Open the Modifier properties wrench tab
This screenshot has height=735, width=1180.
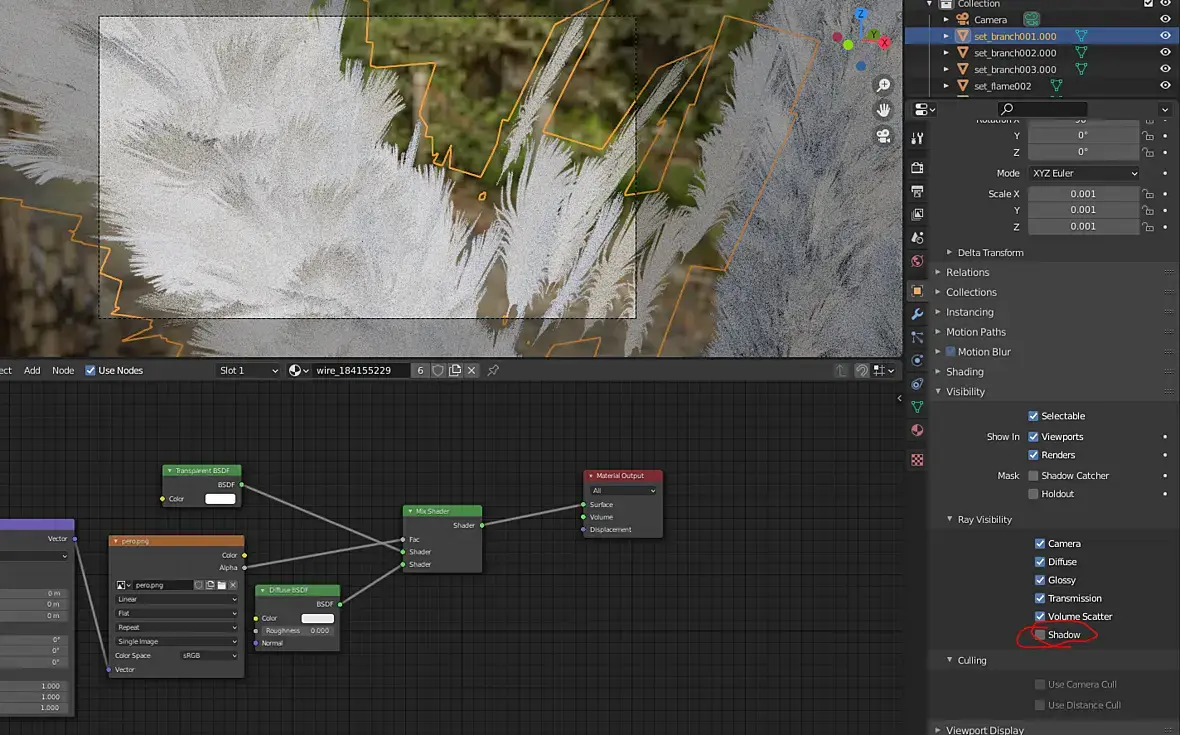pyautogui.click(x=917, y=314)
